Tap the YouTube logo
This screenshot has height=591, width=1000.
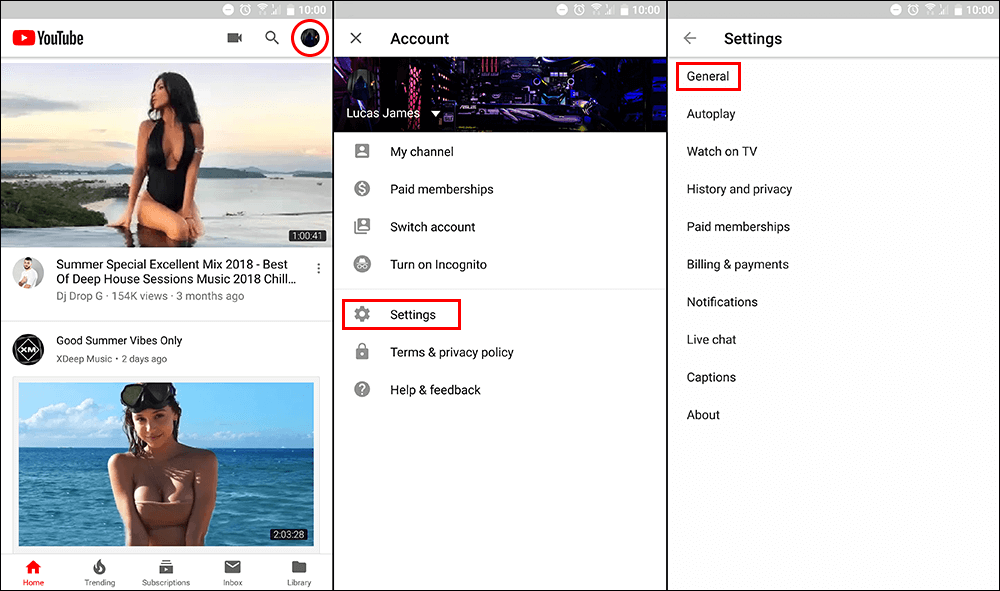48,38
